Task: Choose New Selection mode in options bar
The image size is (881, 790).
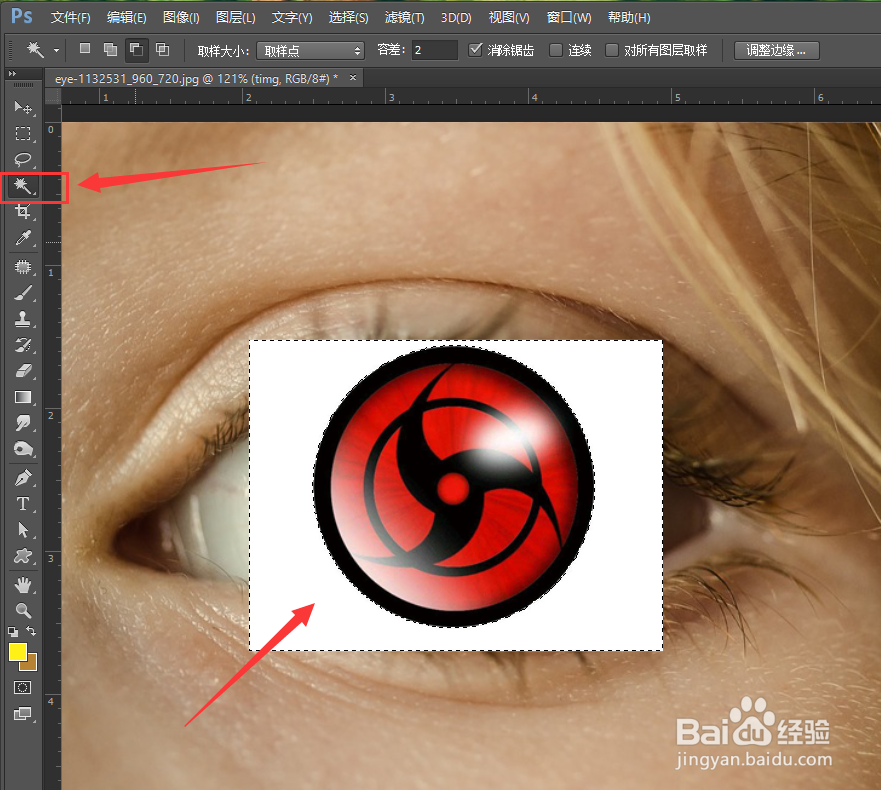Action: coord(85,49)
